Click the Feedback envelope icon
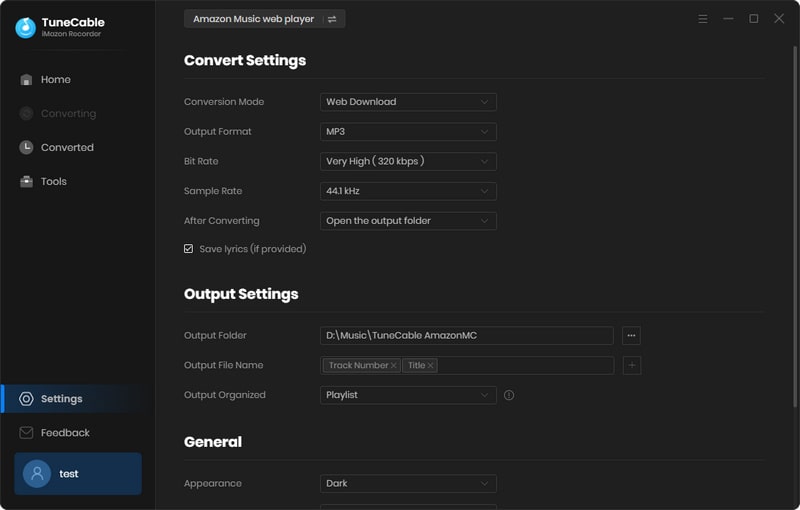 tap(26, 433)
